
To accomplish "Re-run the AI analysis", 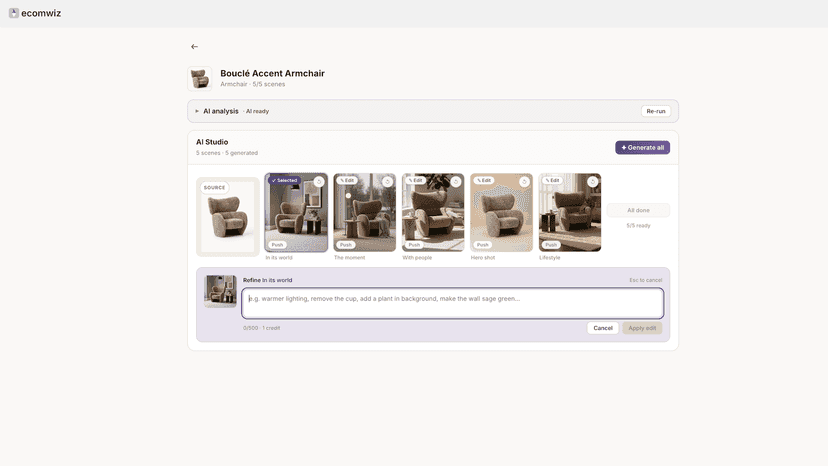I will pos(656,111).
